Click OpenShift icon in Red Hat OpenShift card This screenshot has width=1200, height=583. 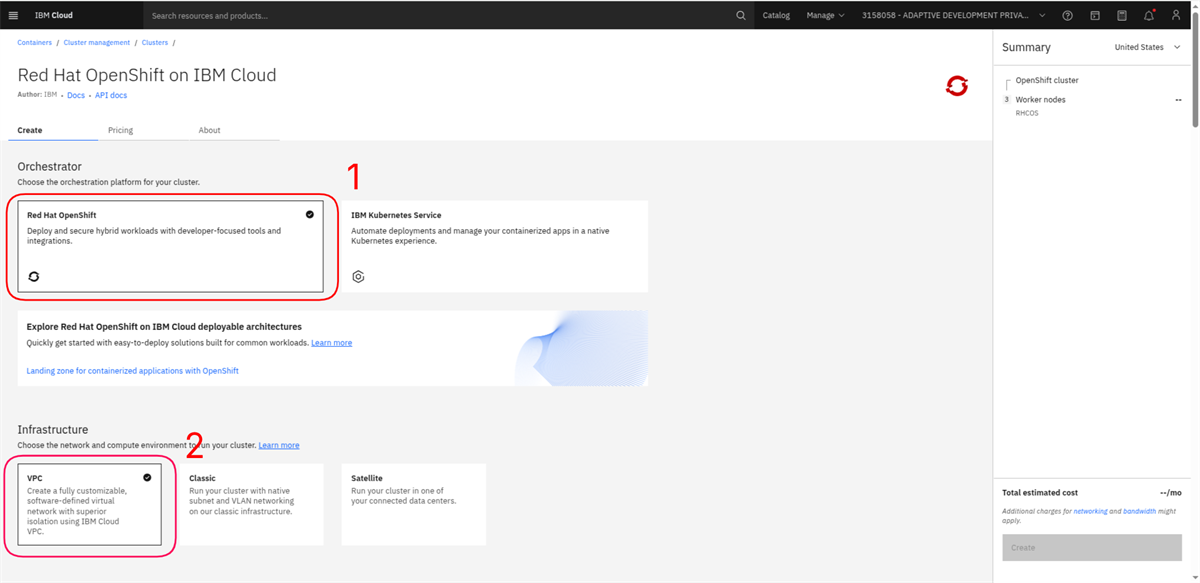pyautogui.click(x=34, y=277)
